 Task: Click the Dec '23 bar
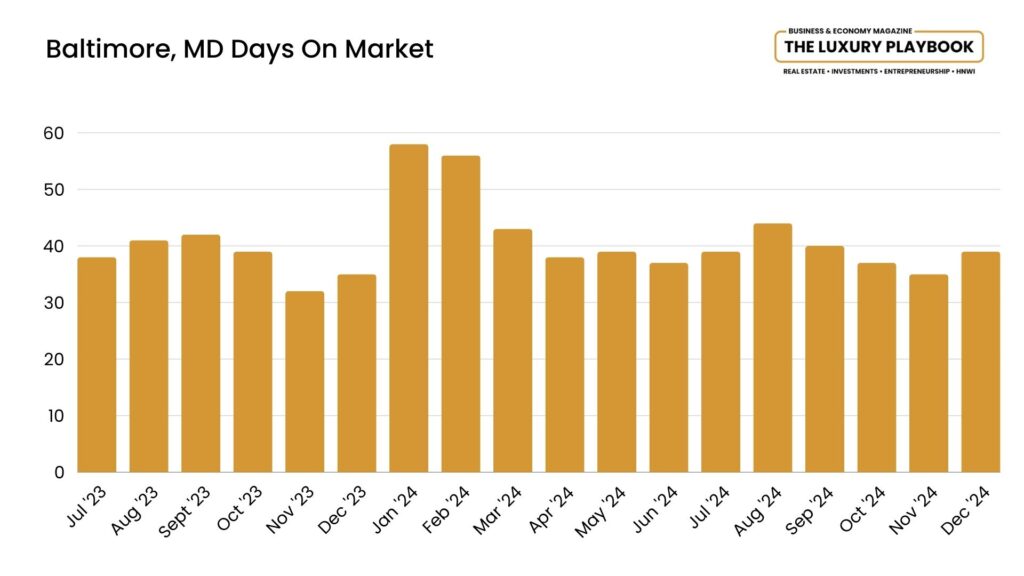pos(356,373)
